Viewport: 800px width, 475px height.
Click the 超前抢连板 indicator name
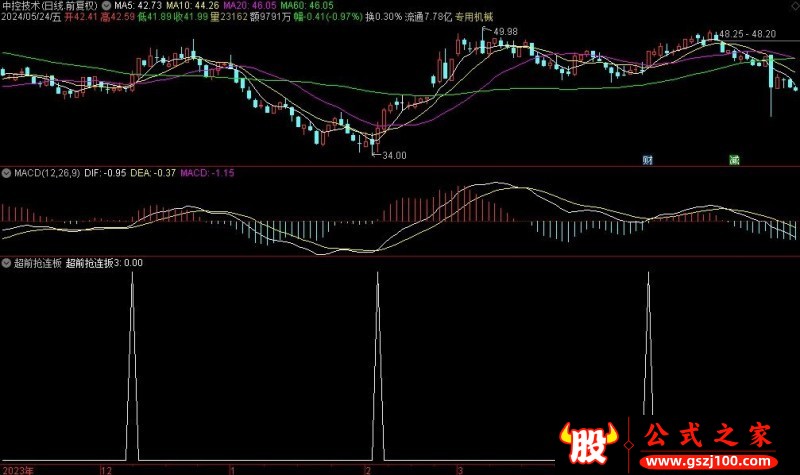38,263
